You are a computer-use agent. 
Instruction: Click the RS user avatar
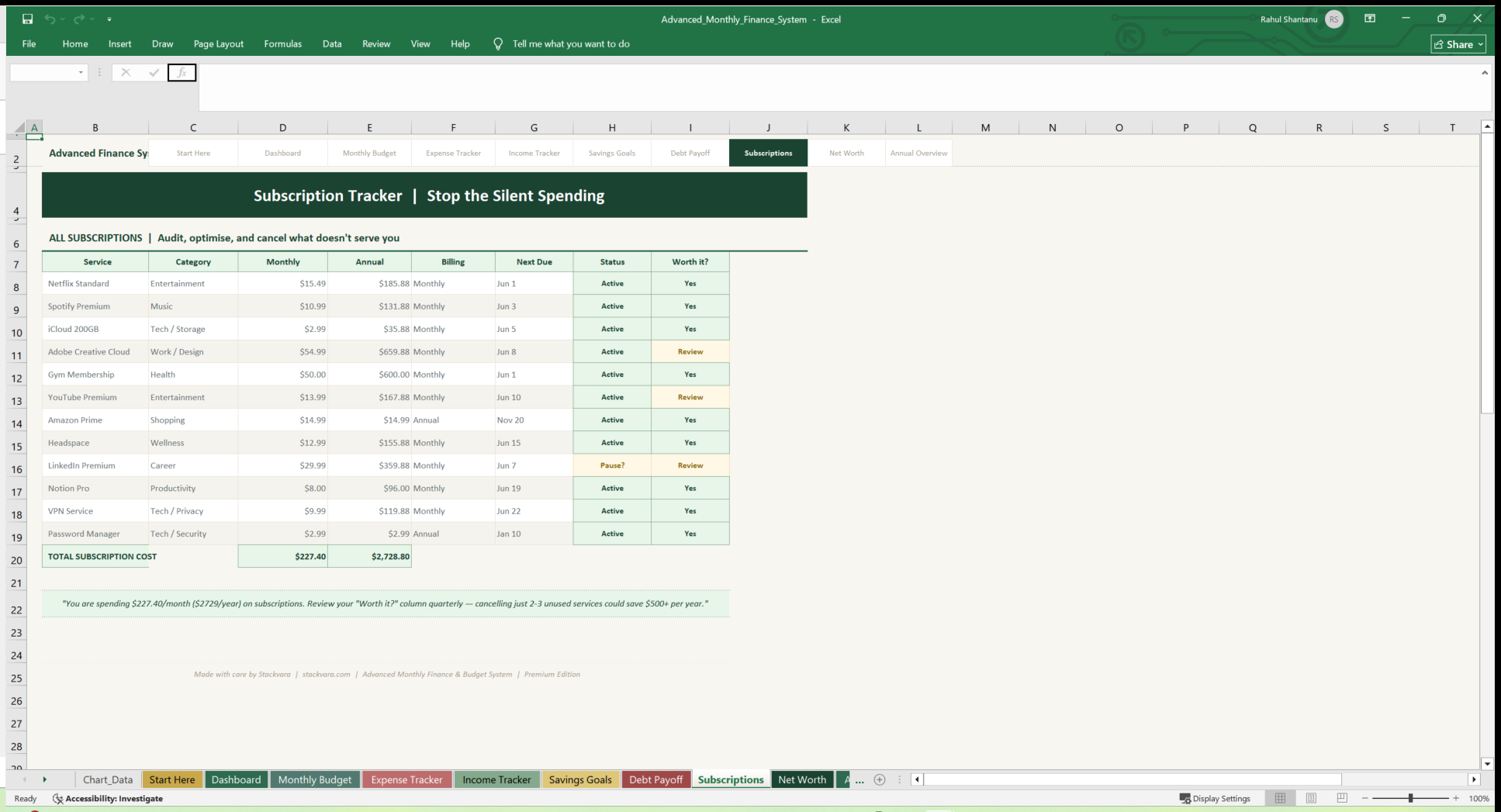[x=1334, y=19]
